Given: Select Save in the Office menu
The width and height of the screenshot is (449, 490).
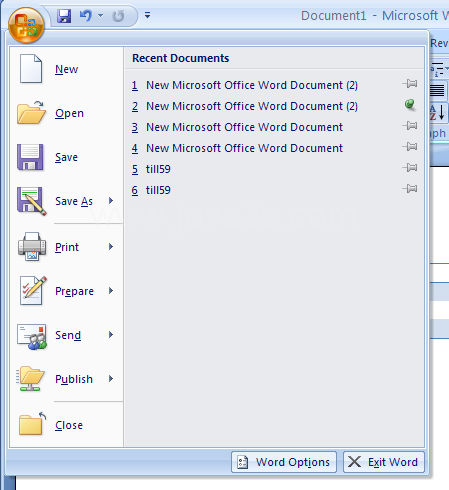Looking at the screenshot, I should pyautogui.click(x=66, y=157).
